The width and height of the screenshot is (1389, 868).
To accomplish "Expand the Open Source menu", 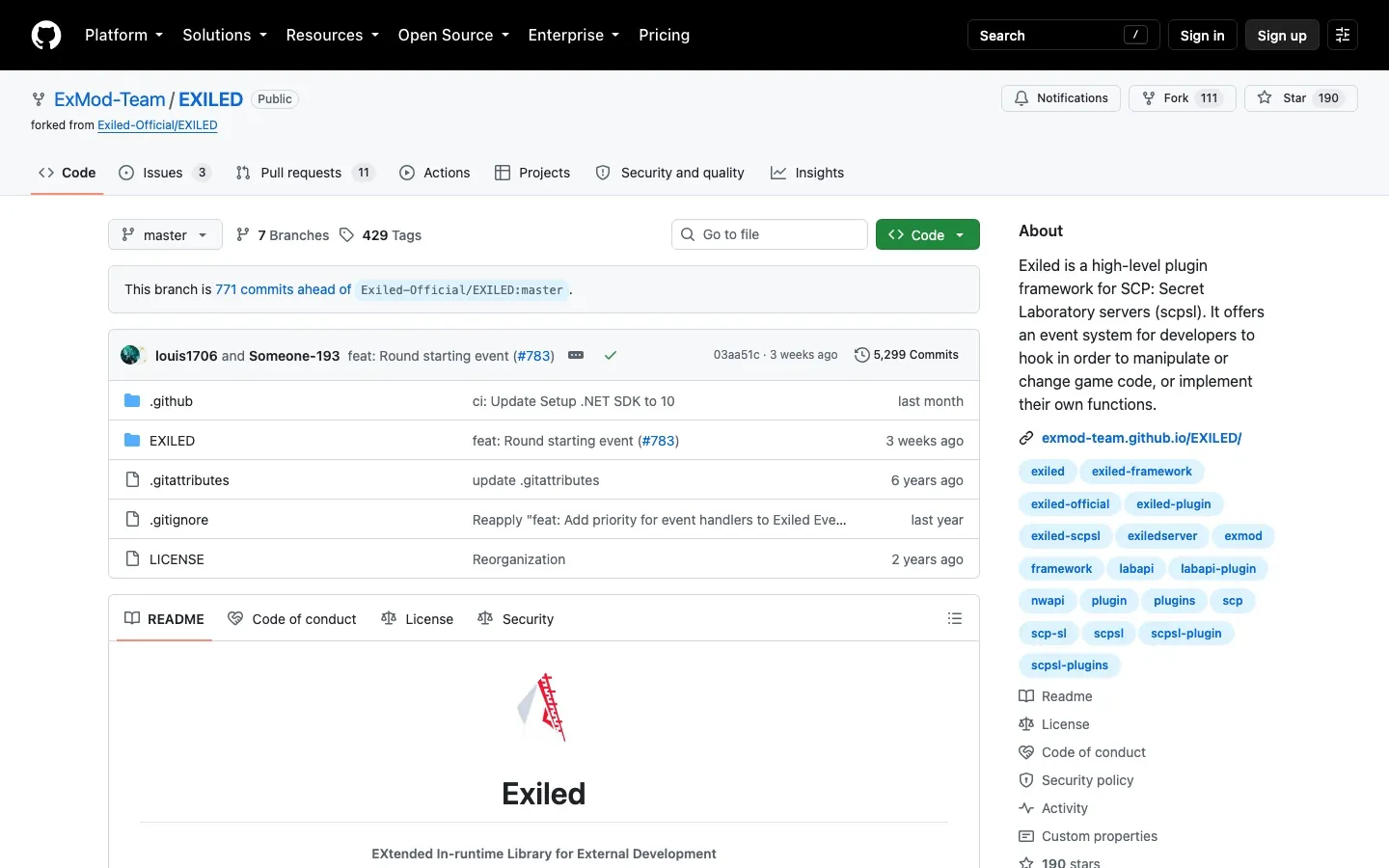I will coord(453,35).
